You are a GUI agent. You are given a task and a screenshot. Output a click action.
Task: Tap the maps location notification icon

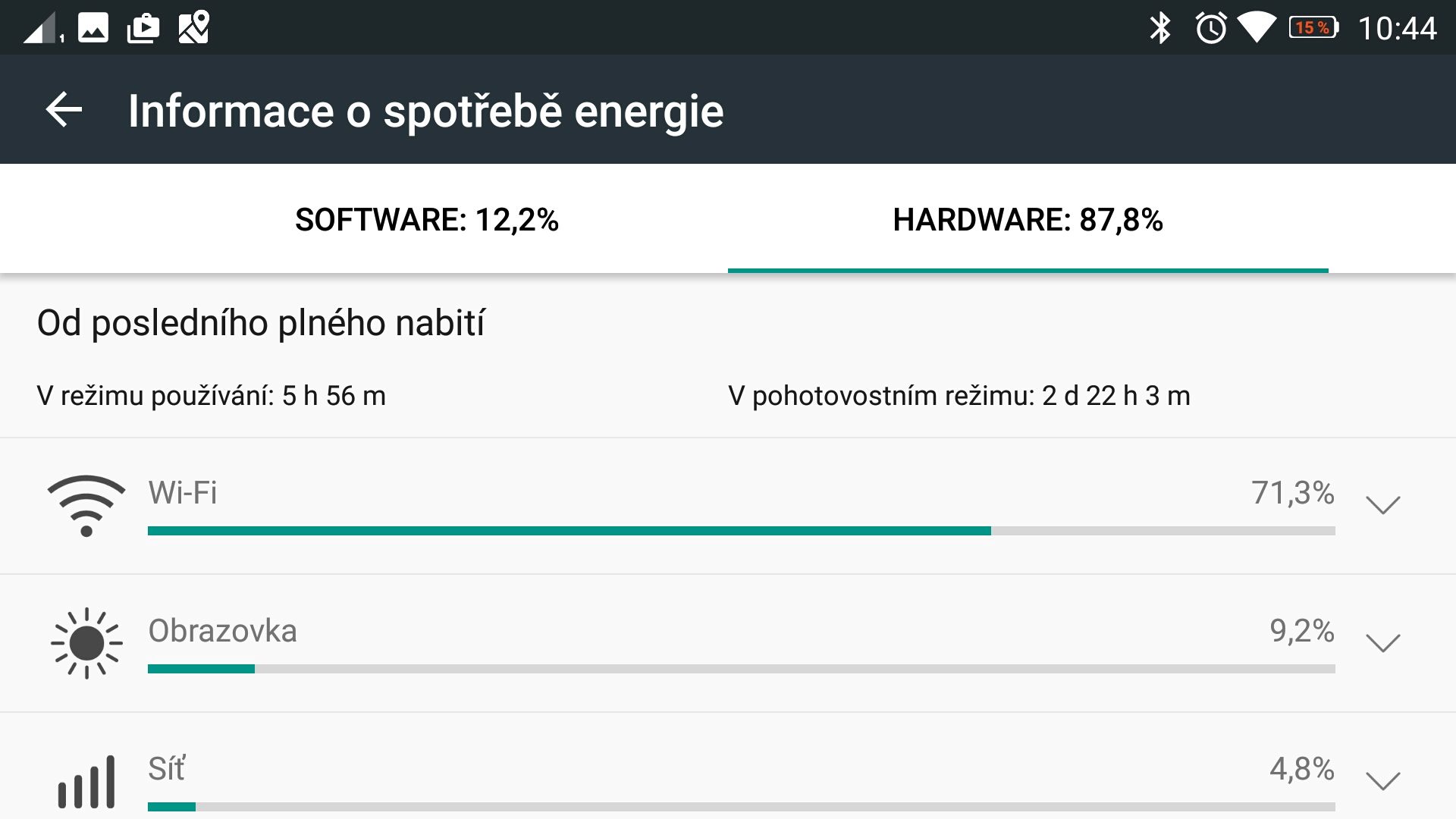(x=193, y=27)
